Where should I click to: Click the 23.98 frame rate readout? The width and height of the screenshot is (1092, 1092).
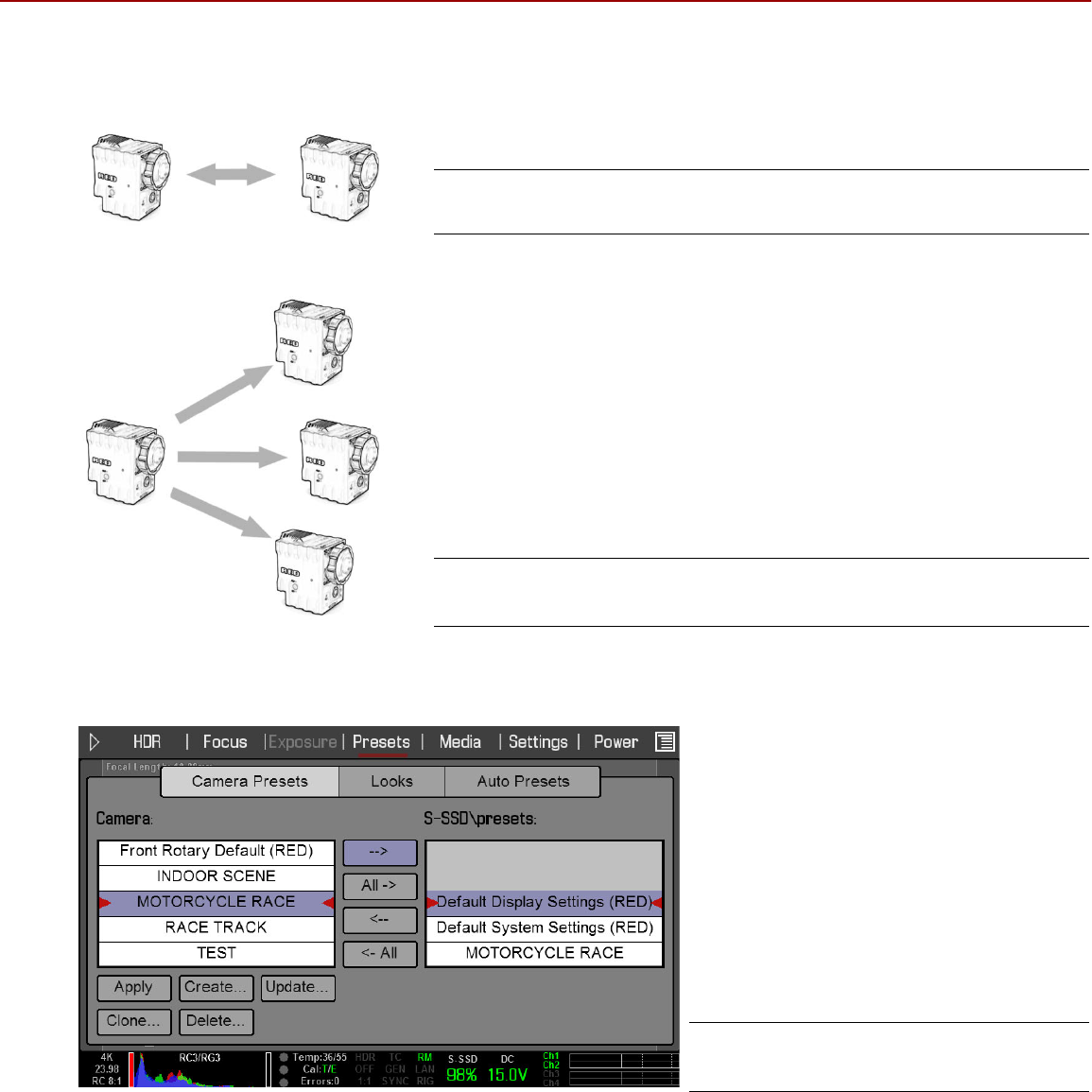[107, 1069]
